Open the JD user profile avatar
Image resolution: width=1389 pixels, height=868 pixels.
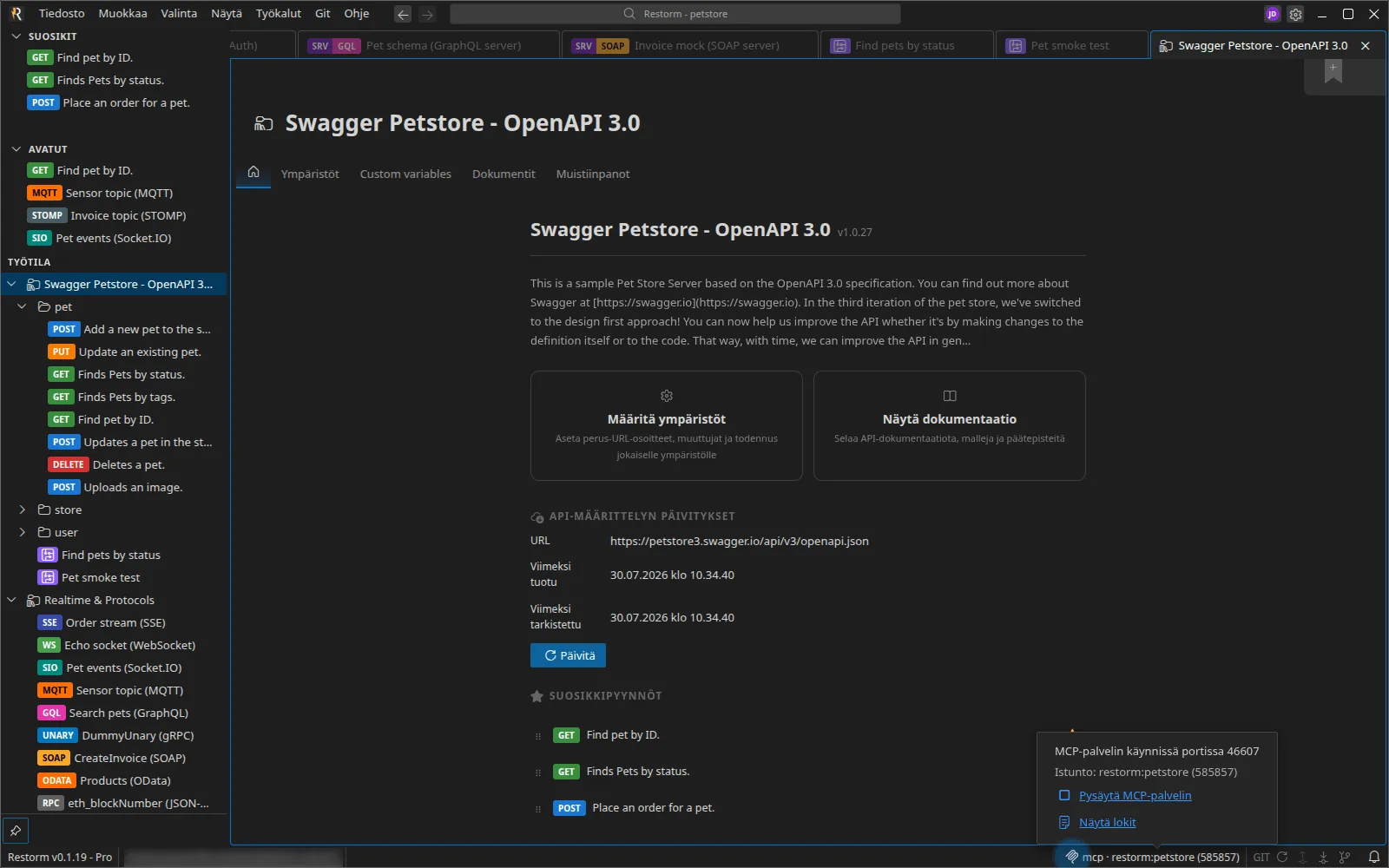1273,14
